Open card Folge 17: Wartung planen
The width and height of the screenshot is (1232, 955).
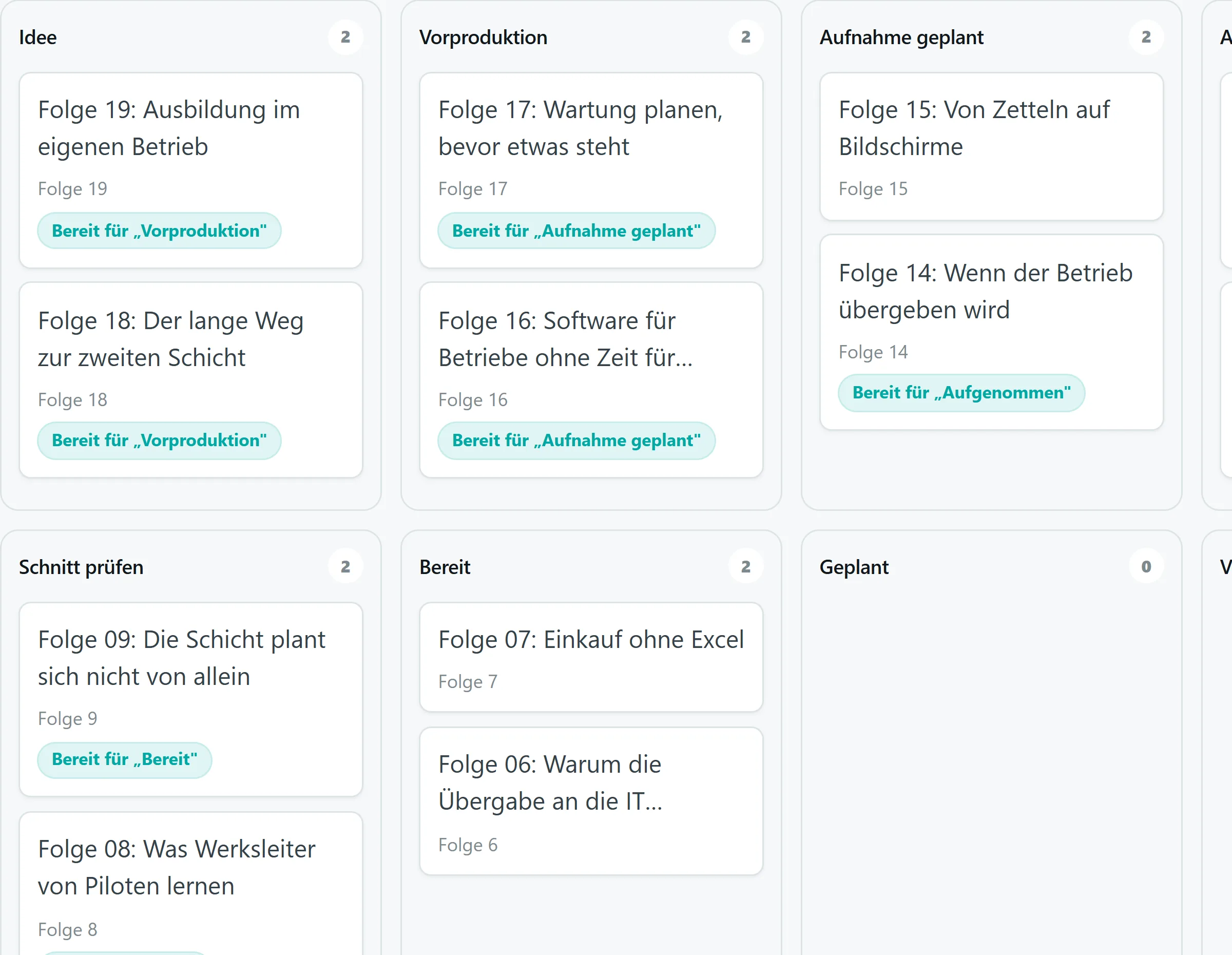click(591, 170)
